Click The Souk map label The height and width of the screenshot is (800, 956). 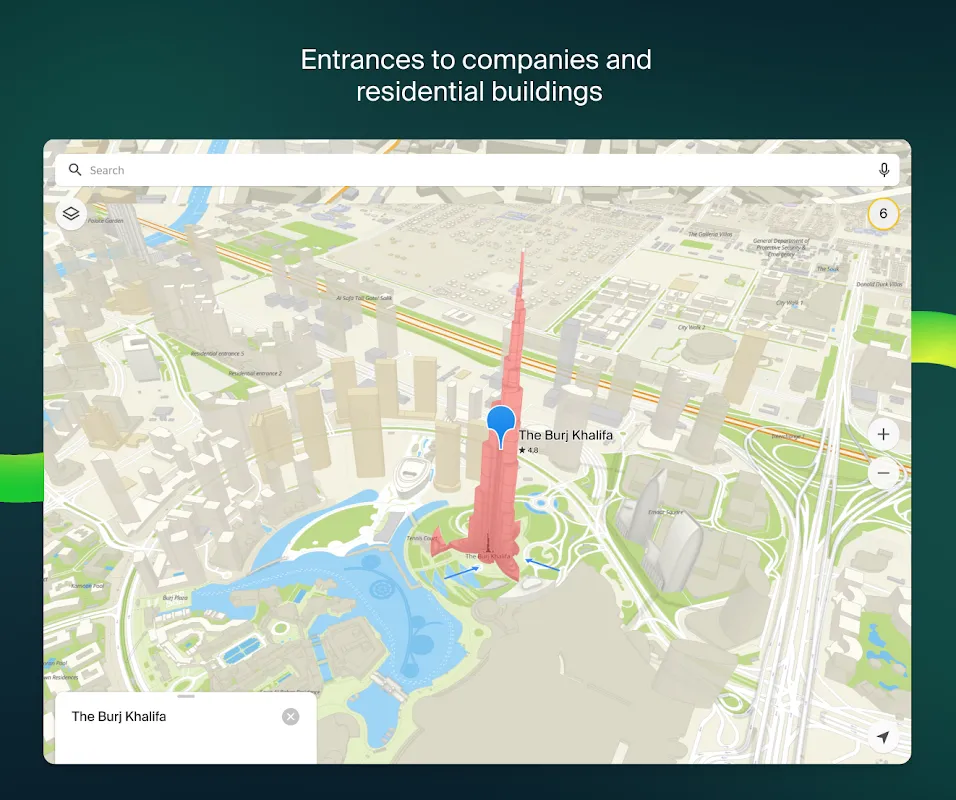[x=828, y=268]
